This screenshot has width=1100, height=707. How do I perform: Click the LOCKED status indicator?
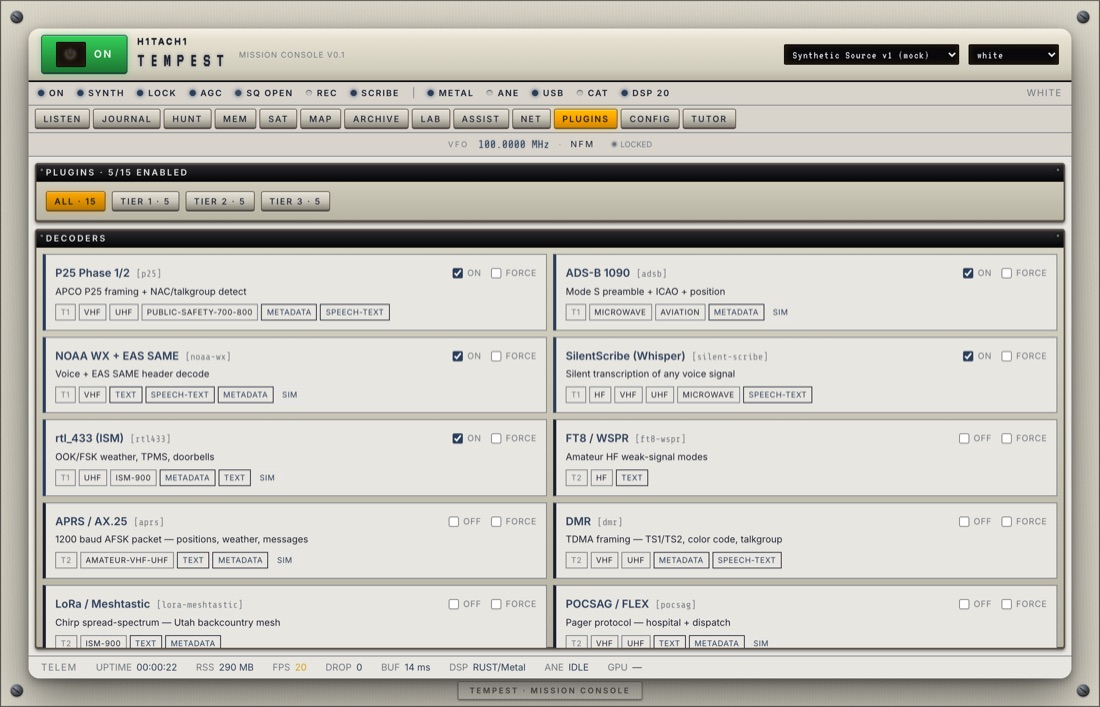click(x=631, y=144)
